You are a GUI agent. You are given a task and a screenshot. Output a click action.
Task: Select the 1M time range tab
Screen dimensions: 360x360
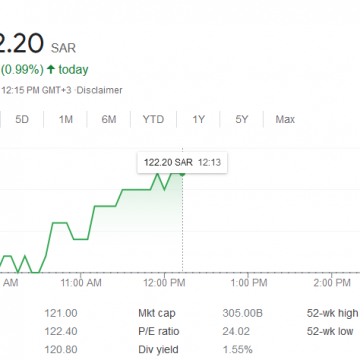tap(66, 119)
